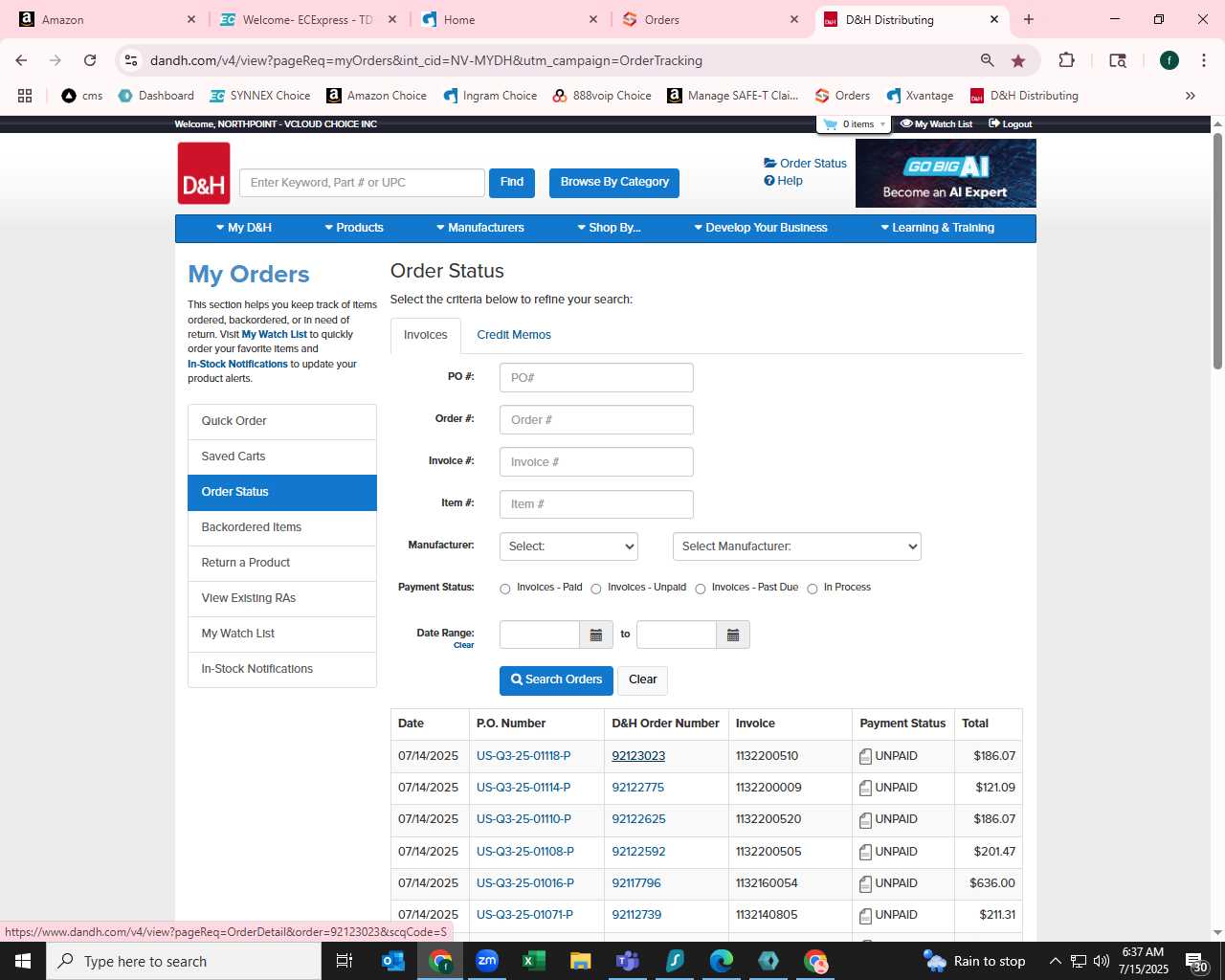The image size is (1225, 980).
Task: Bookmark page with the star icon
Action: pos(1018,60)
